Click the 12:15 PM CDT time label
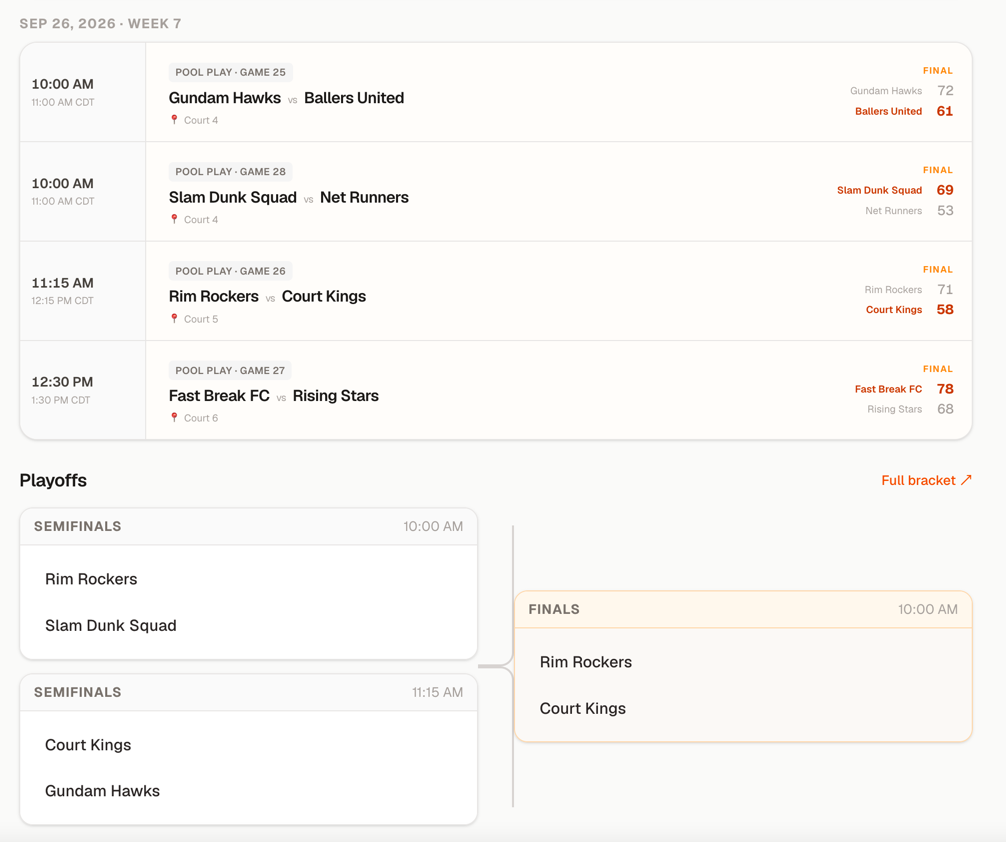1006x842 pixels. (63, 300)
